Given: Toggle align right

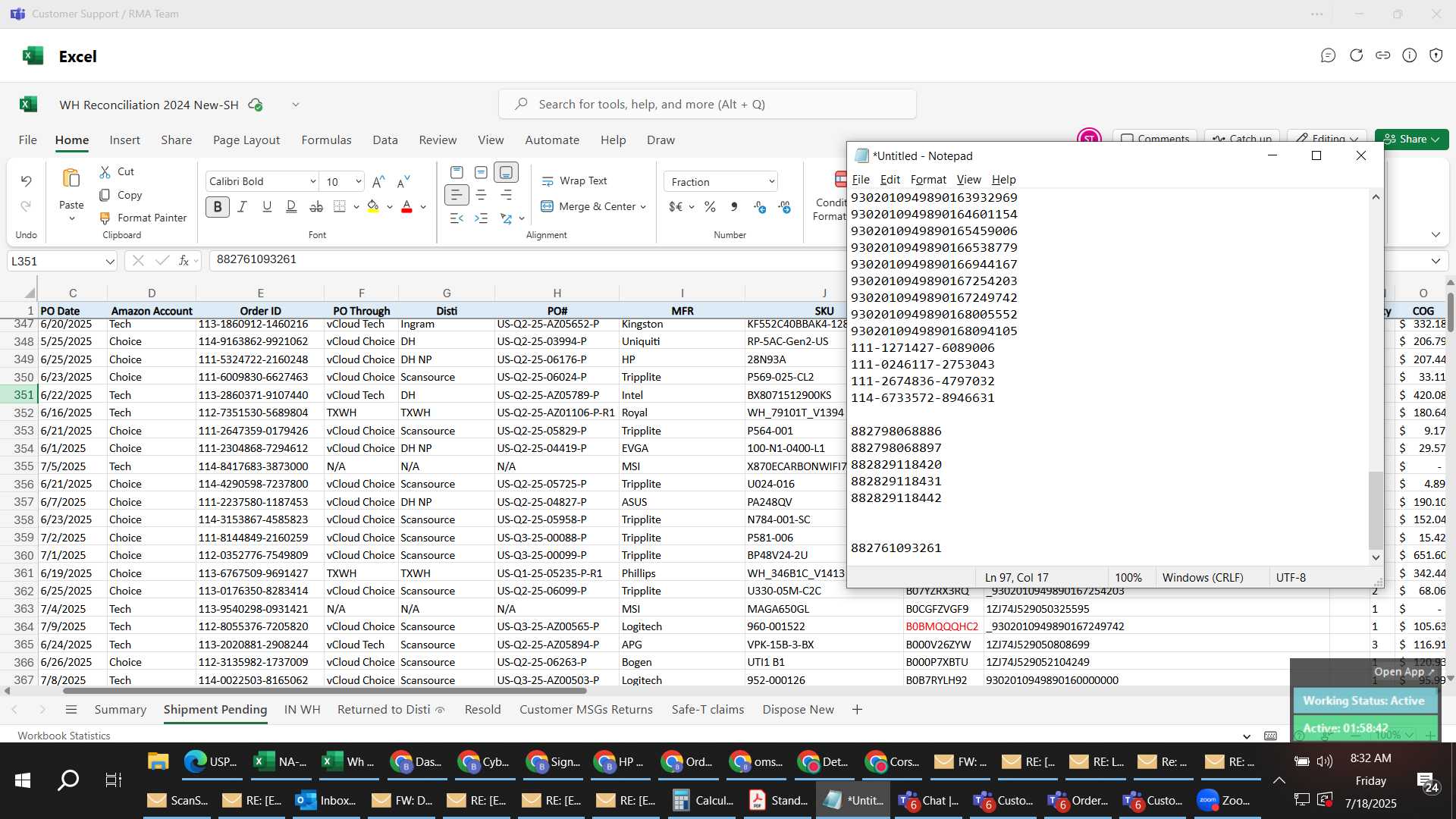Looking at the screenshot, I should [x=506, y=195].
